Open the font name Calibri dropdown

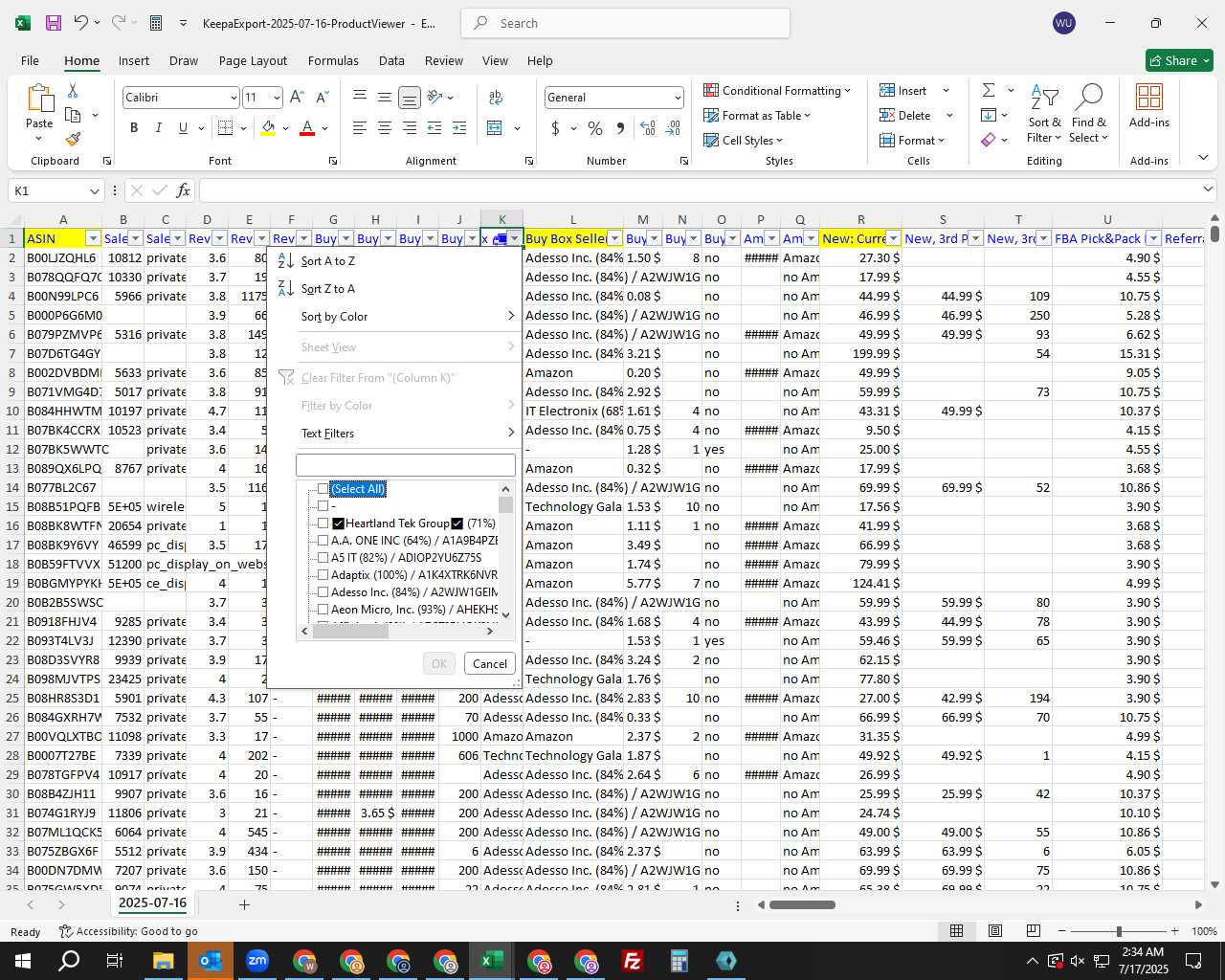[x=233, y=98]
